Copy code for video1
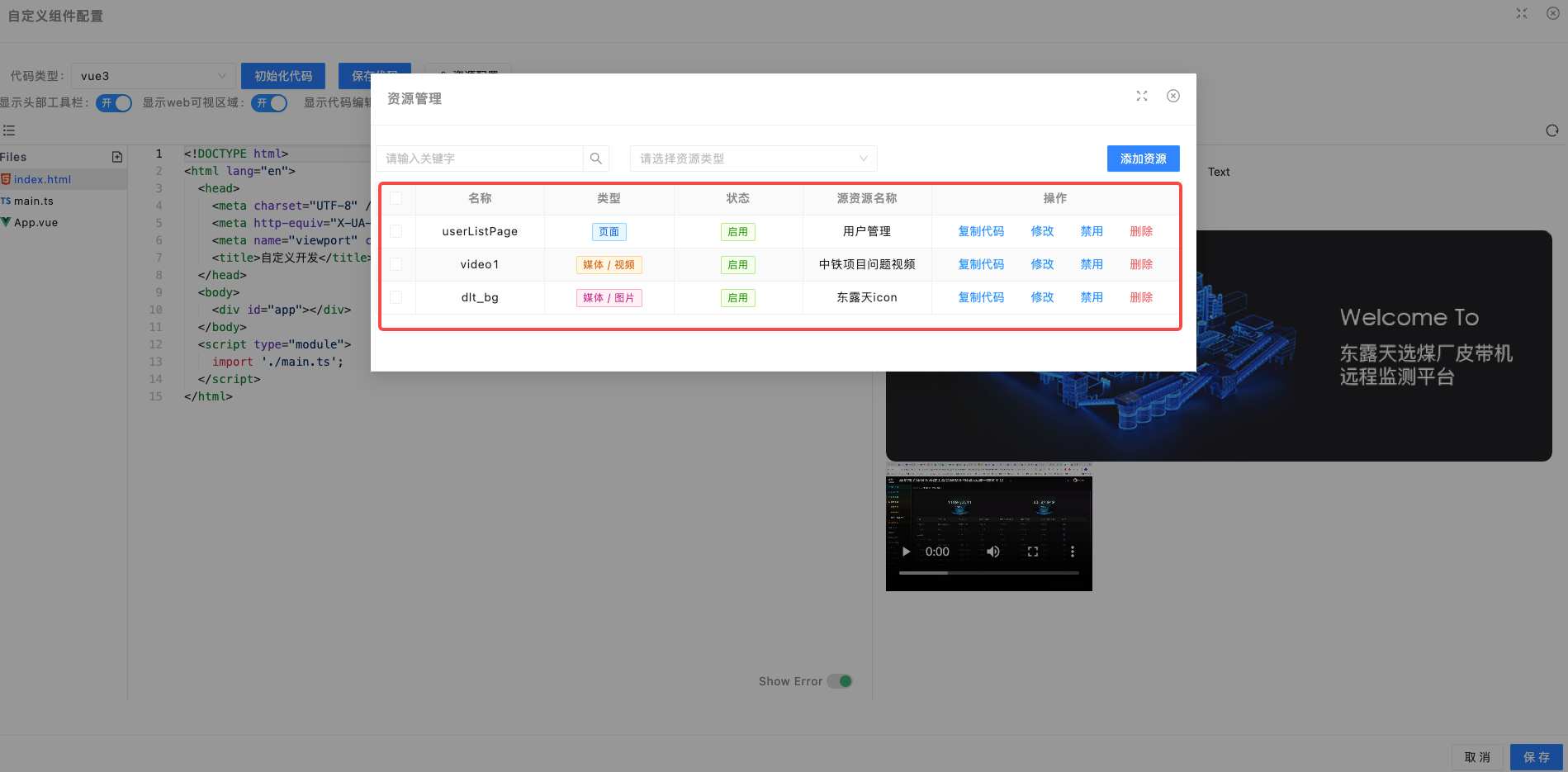 [981, 264]
